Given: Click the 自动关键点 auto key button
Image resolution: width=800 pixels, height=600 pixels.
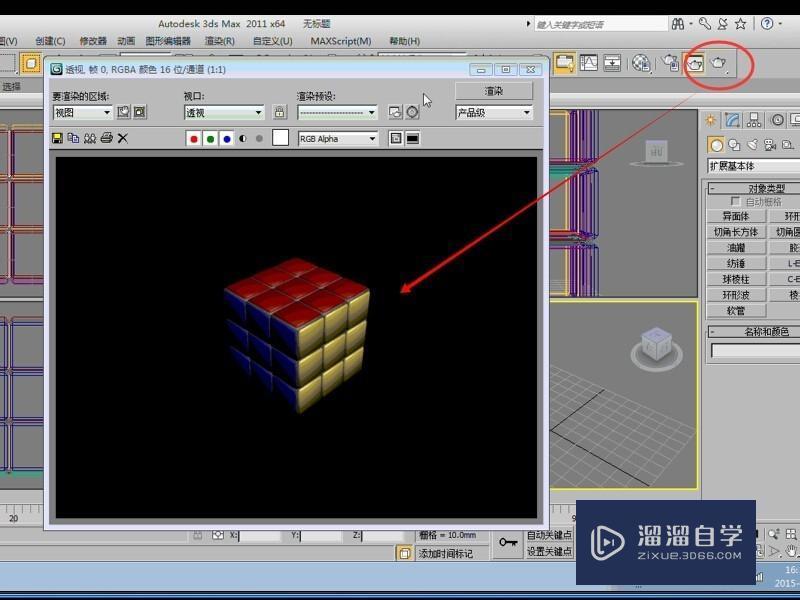Looking at the screenshot, I should tap(549, 535).
